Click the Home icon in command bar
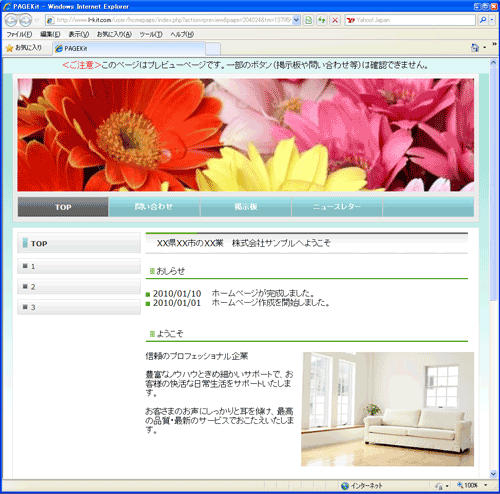 tap(475, 48)
